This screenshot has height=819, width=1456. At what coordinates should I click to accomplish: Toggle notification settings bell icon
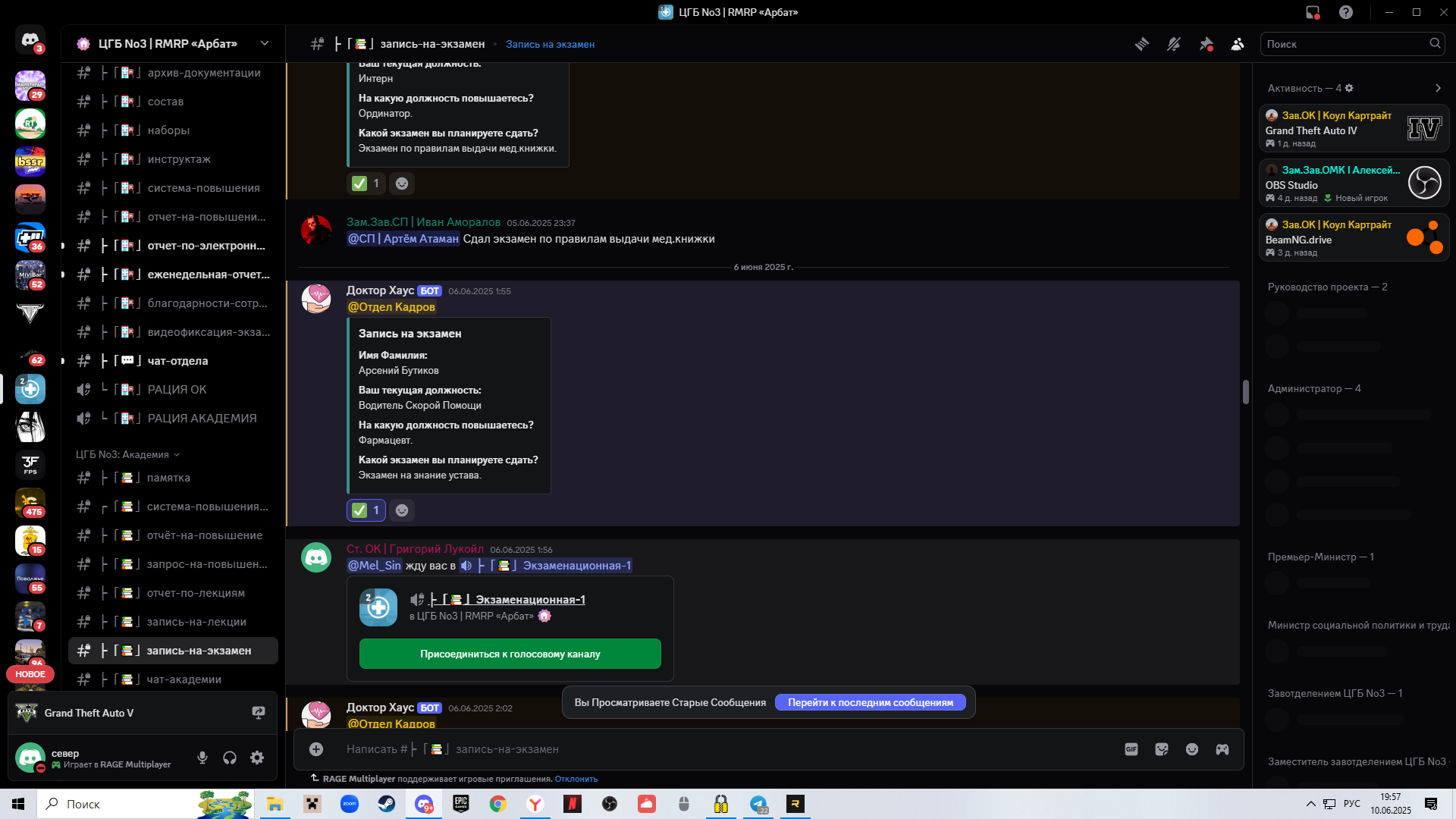(1173, 44)
